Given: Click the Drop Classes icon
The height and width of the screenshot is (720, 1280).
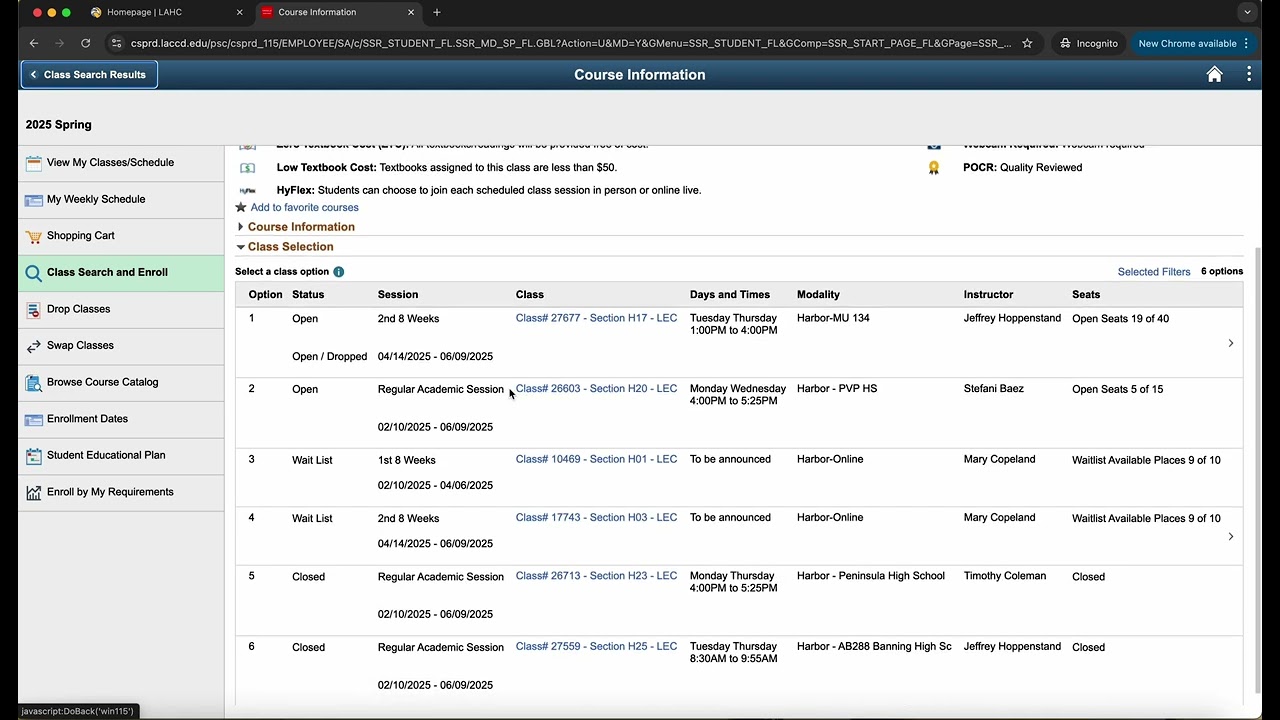Looking at the screenshot, I should tap(34, 309).
